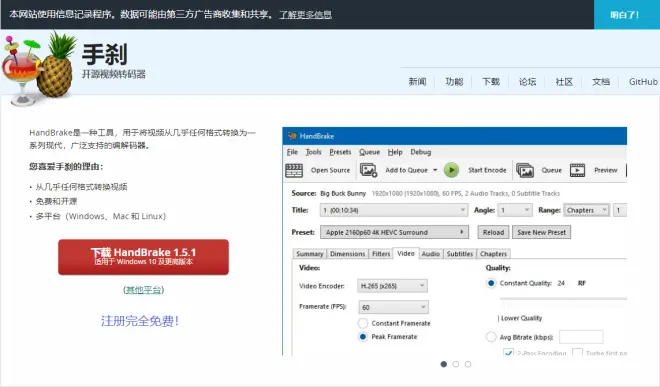
Task: Choose the Constant Framerate option
Action: click(362, 323)
